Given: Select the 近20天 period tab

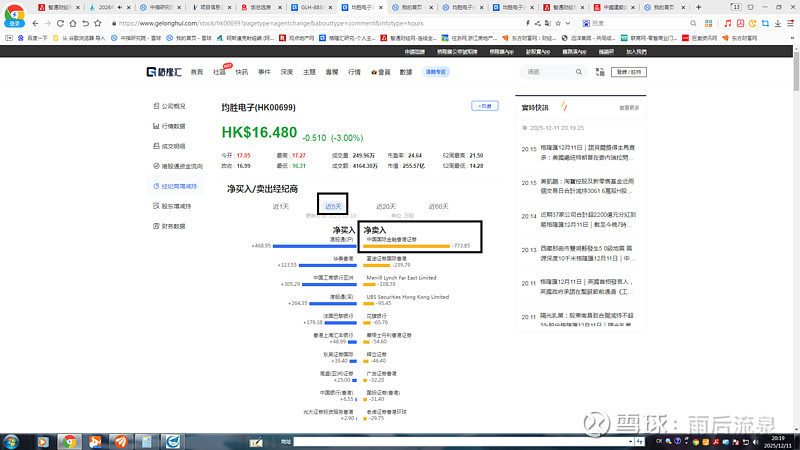Looking at the screenshot, I should tap(386, 207).
